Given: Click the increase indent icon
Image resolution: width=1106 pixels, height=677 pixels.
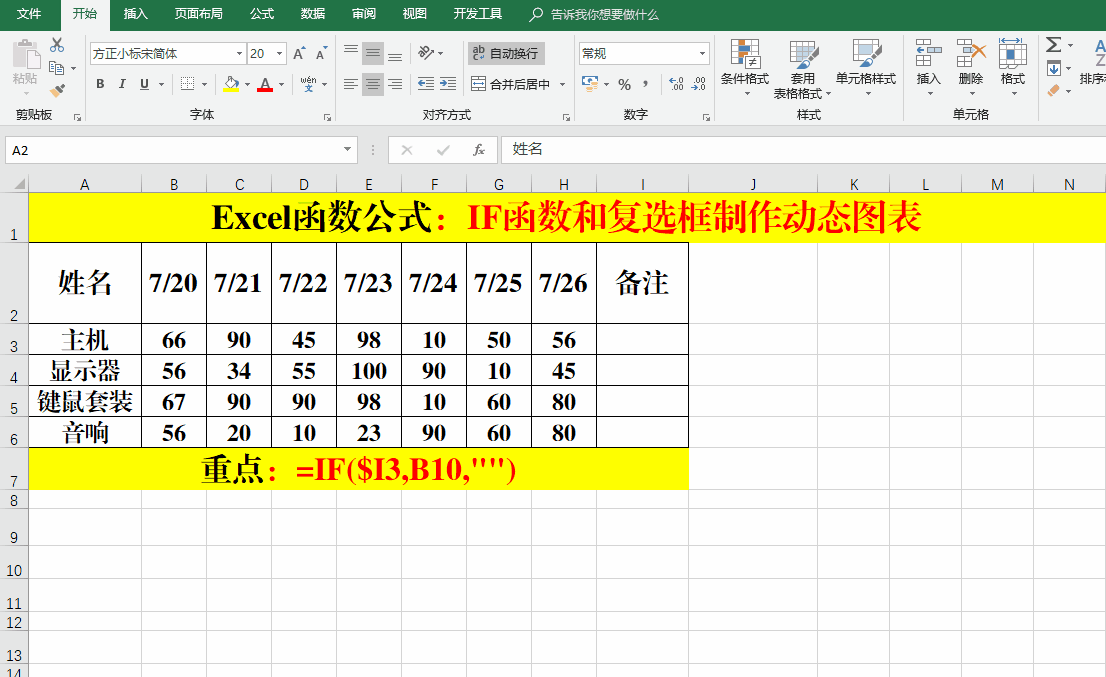Looking at the screenshot, I should tap(447, 85).
